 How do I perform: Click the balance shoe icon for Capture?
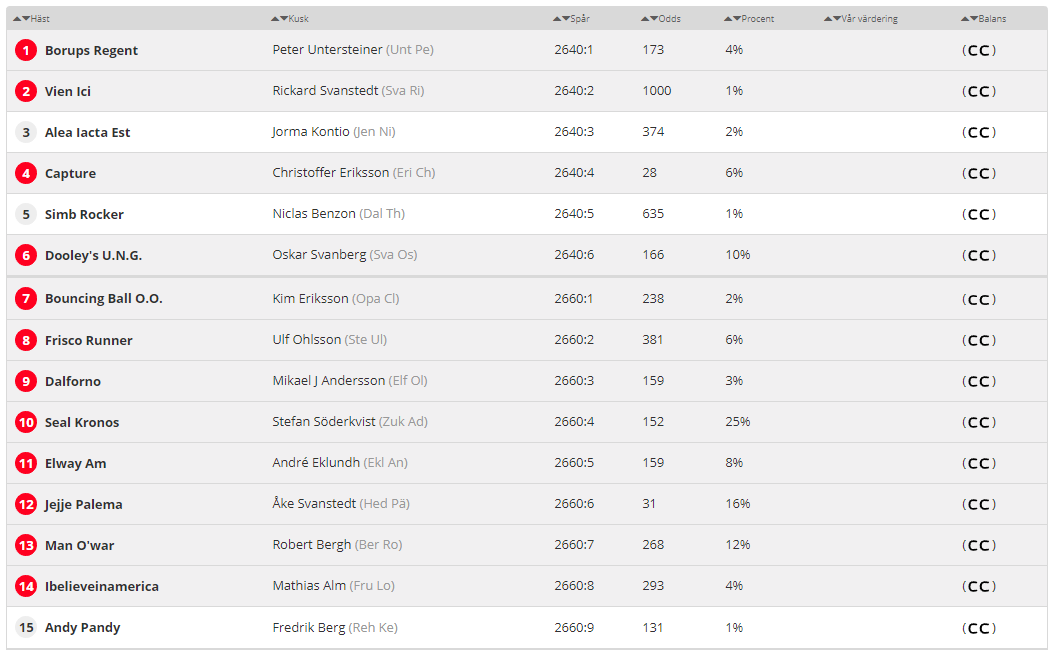point(979,174)
